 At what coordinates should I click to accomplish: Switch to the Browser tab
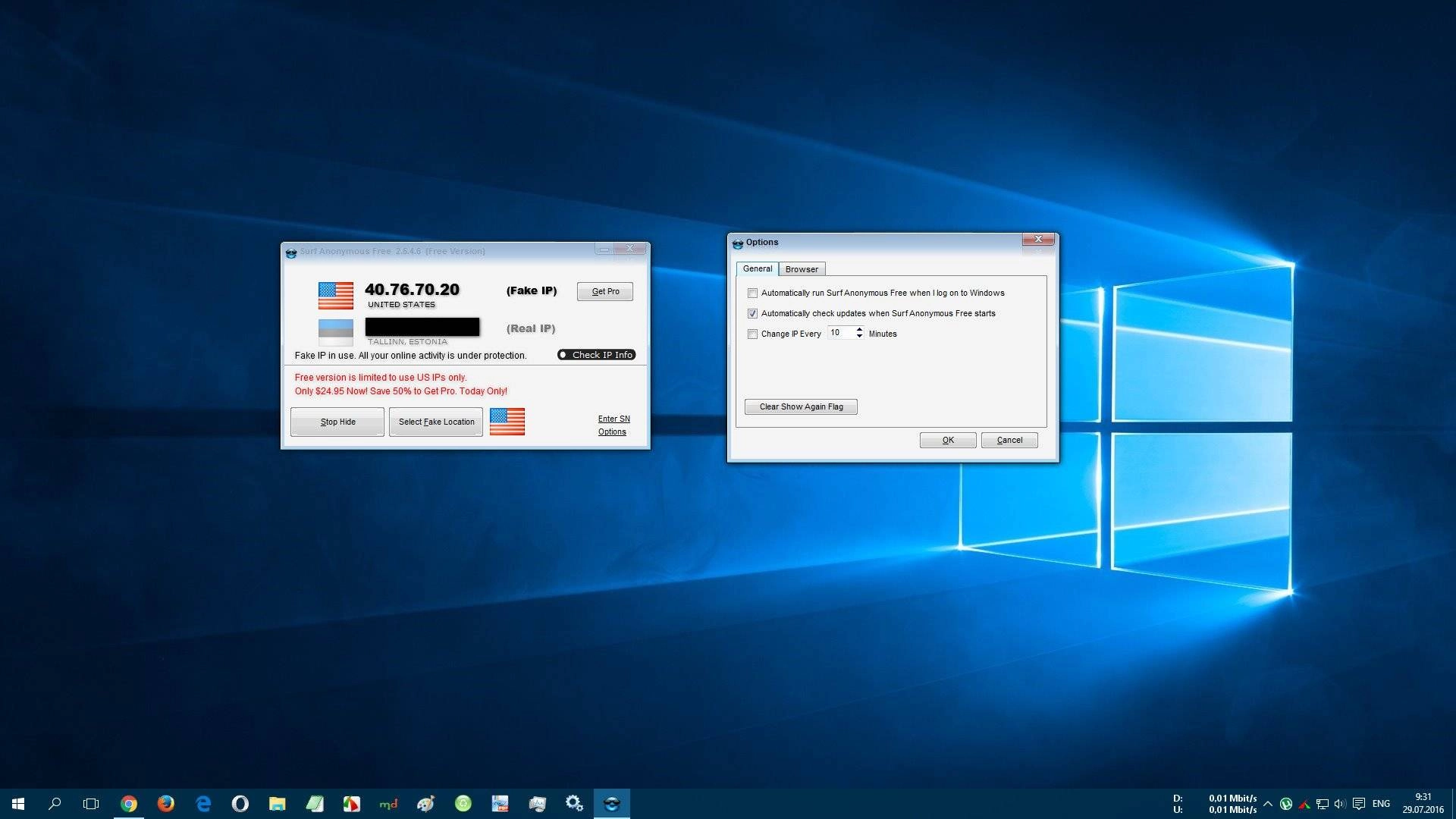pyautogui.click(x=802, y=270)
